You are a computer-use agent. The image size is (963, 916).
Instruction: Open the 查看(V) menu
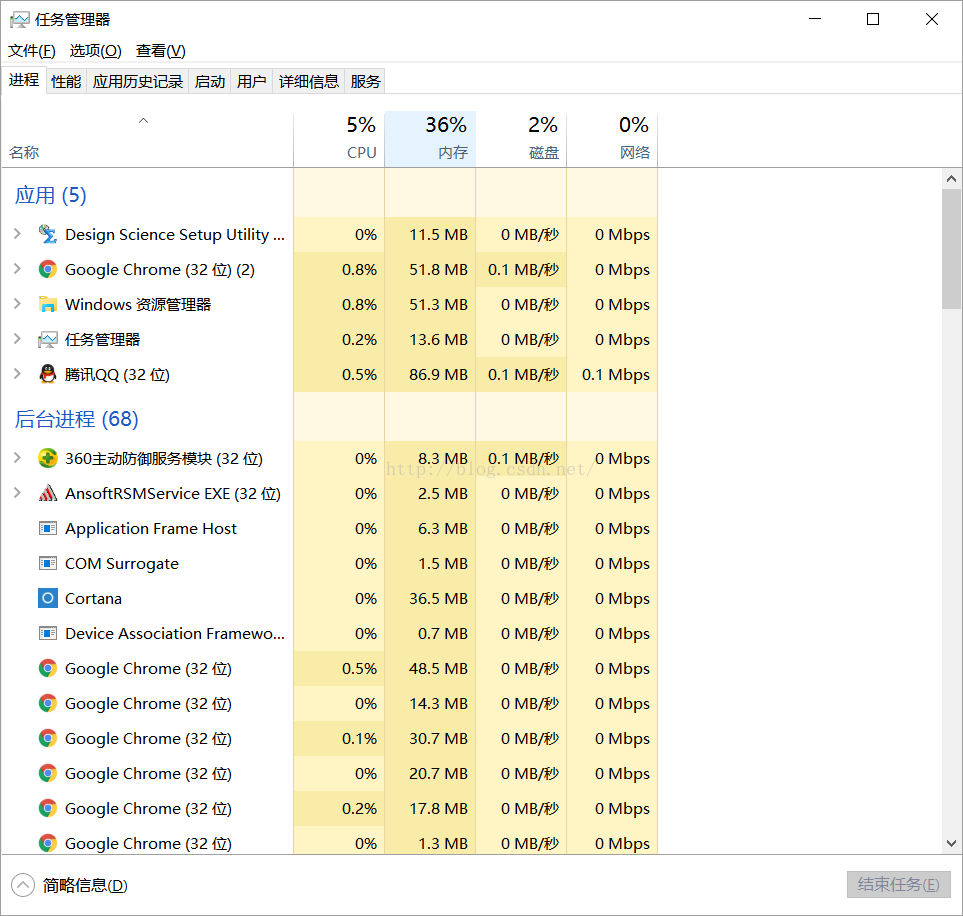pos(160,50)
